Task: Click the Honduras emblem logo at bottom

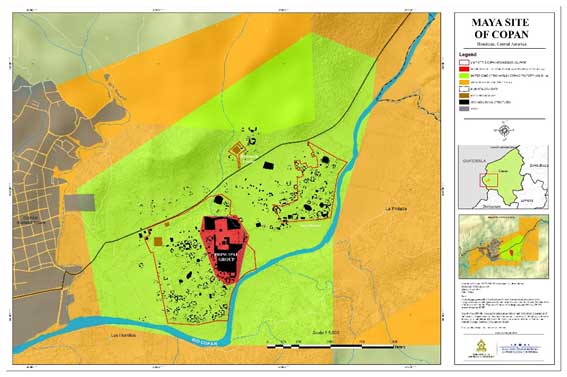Action: (481, 346)
